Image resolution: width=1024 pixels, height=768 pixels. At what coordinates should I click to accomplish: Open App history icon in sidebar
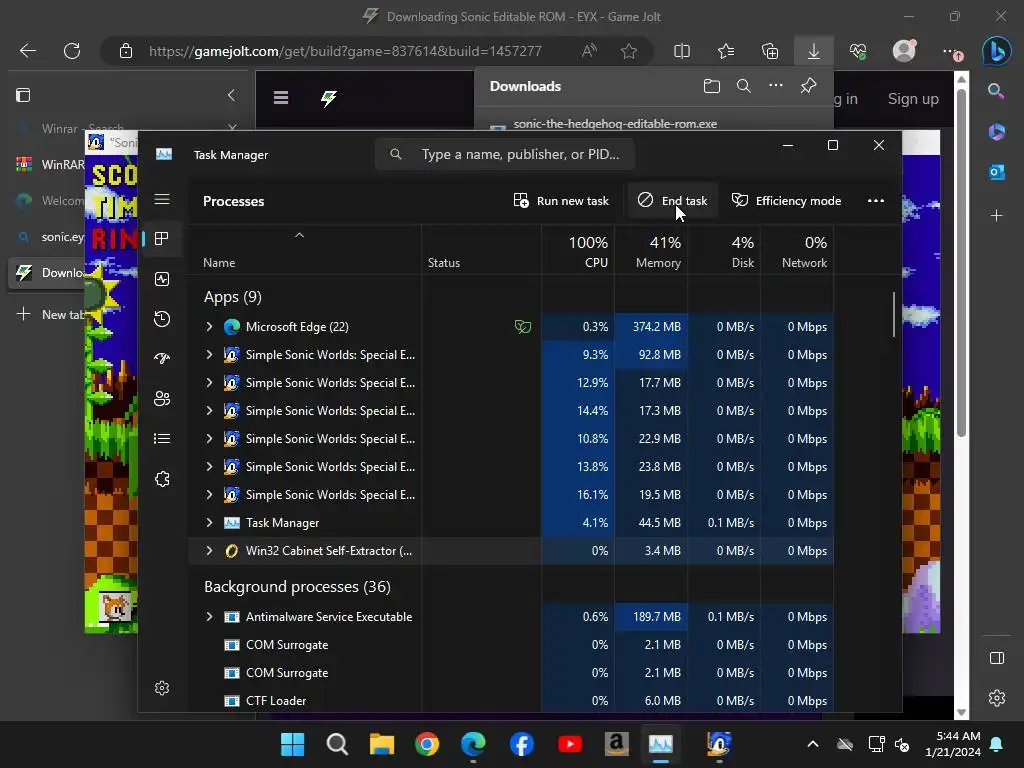click(x=162, y=319)
